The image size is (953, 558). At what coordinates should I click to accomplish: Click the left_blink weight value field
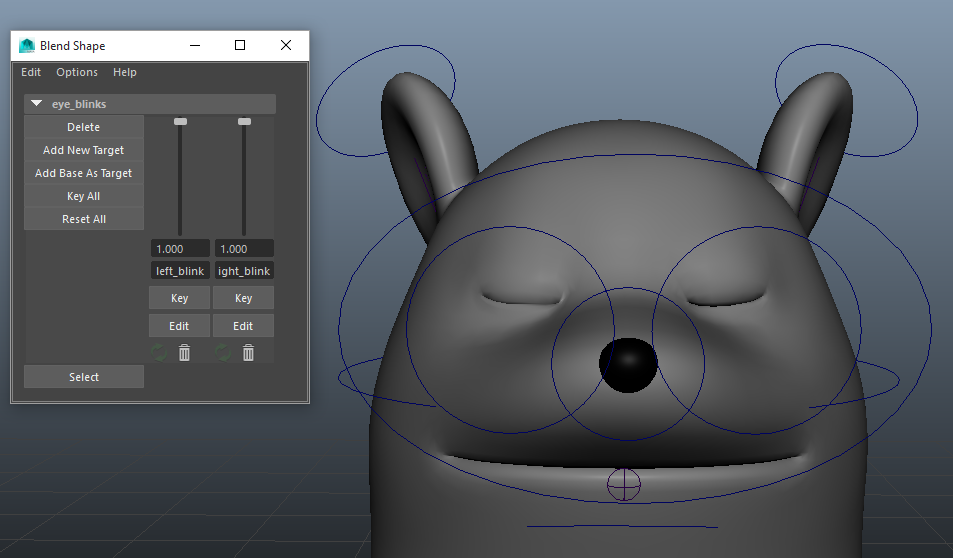point(180,248)
